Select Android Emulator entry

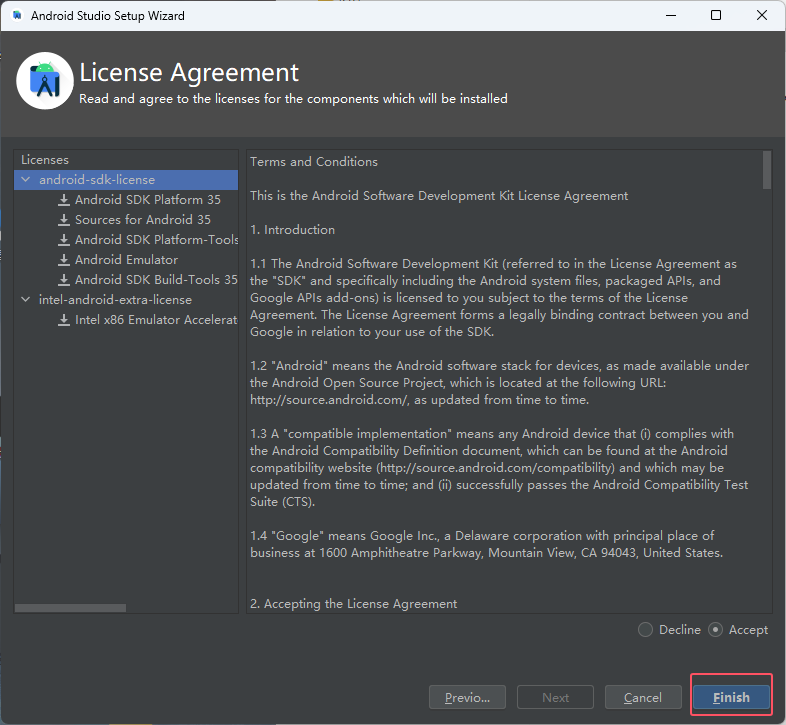coord(126,260)
